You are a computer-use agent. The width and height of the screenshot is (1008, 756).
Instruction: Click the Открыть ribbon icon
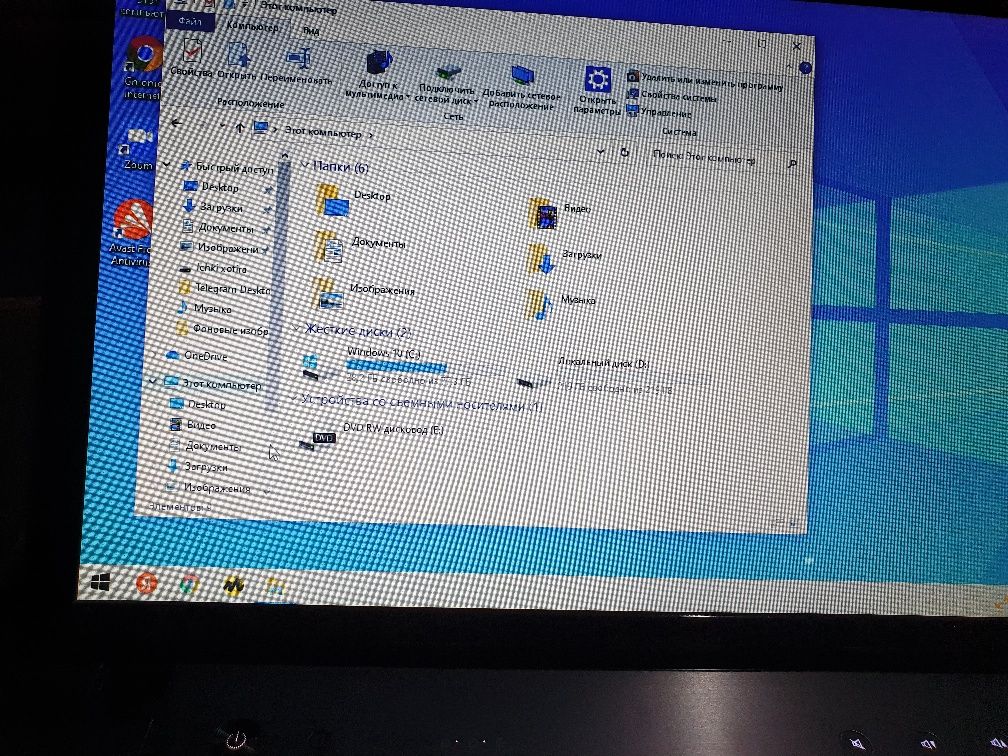237,61
